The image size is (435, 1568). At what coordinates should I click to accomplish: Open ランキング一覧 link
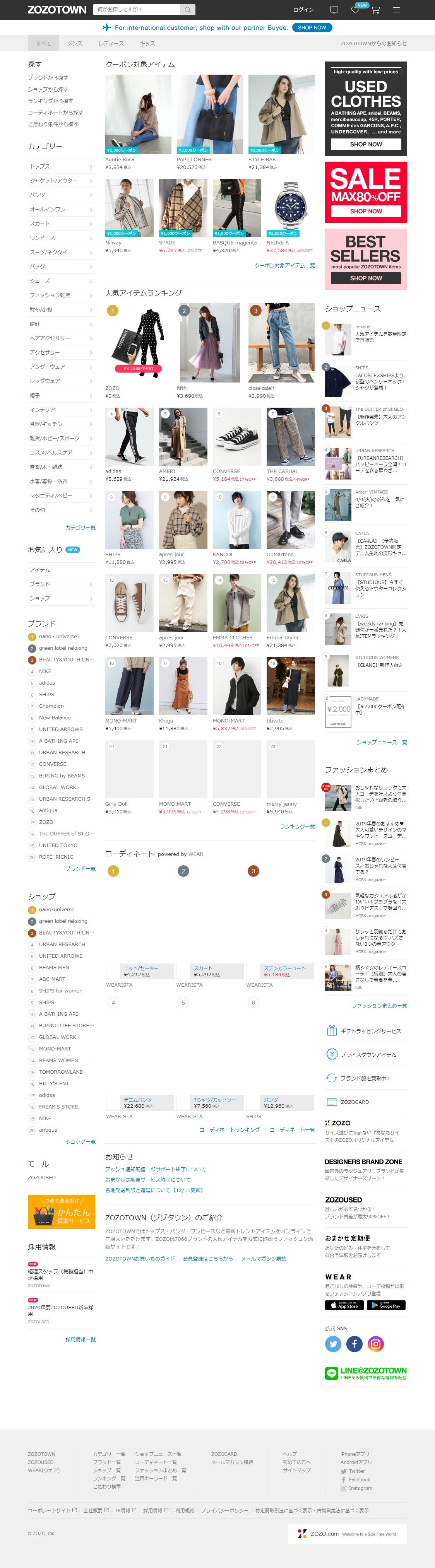pos(297,827)
